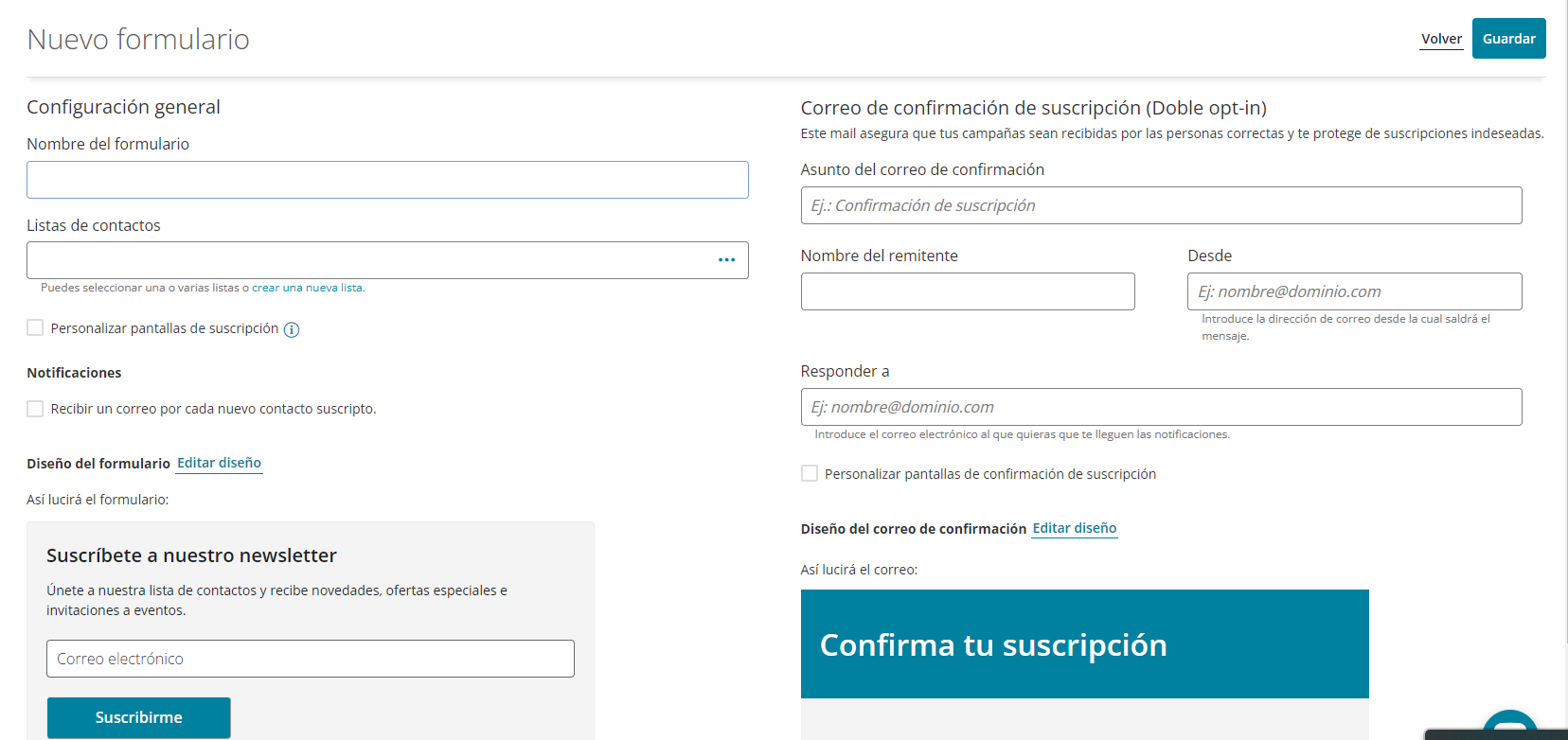Focus the Nombre del formulario field

387,180
